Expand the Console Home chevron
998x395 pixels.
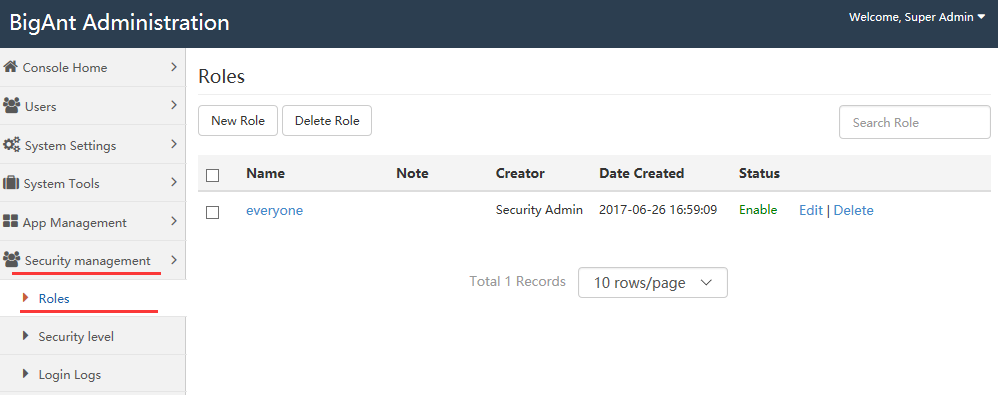174,67
